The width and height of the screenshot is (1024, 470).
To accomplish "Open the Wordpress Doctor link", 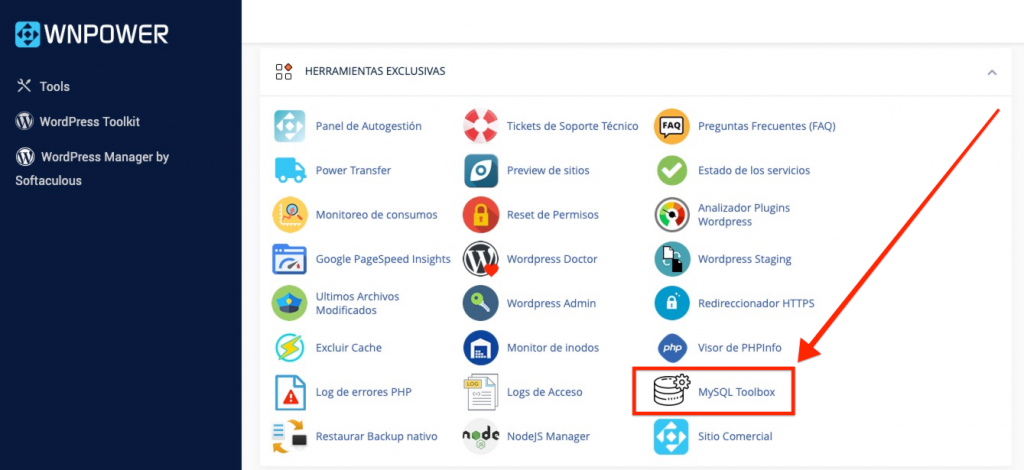I will [552, 259].
